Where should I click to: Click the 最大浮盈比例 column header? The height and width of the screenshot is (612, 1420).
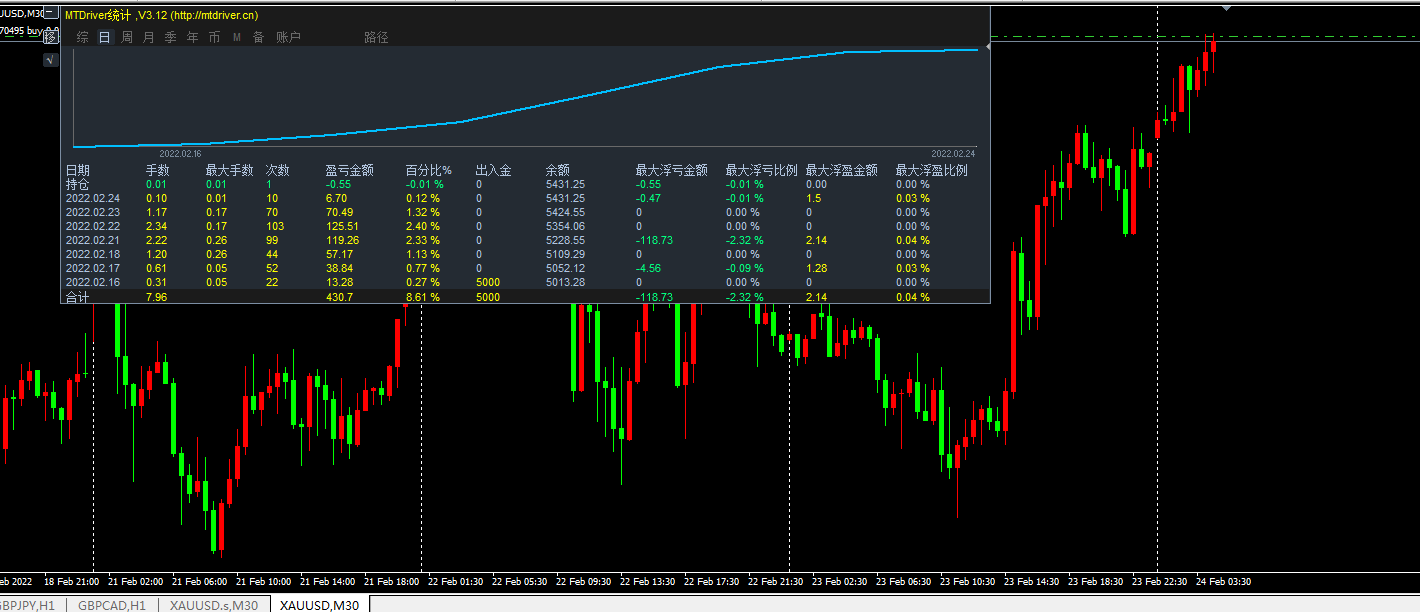pyautogui.click(x=932, y=170)
